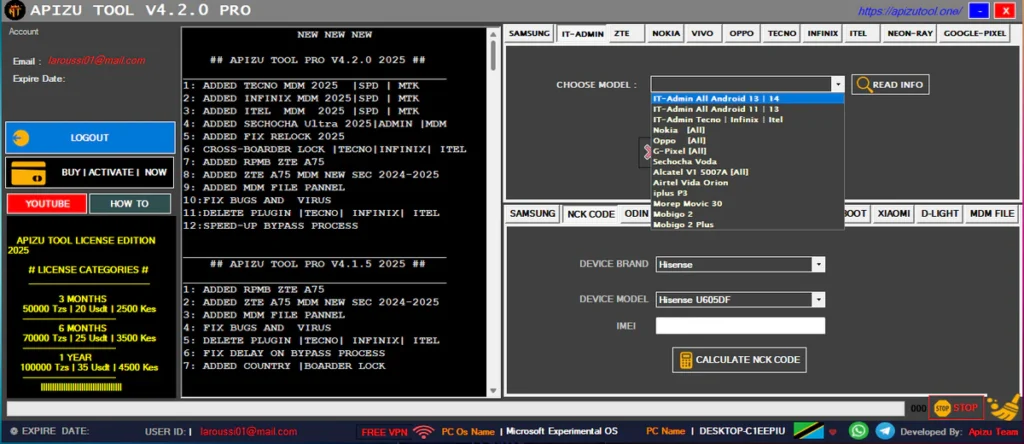Click the small heart icon near flag
This screenshot has width=1024, height=444.
pyautogui.click(x=832, y=432)
